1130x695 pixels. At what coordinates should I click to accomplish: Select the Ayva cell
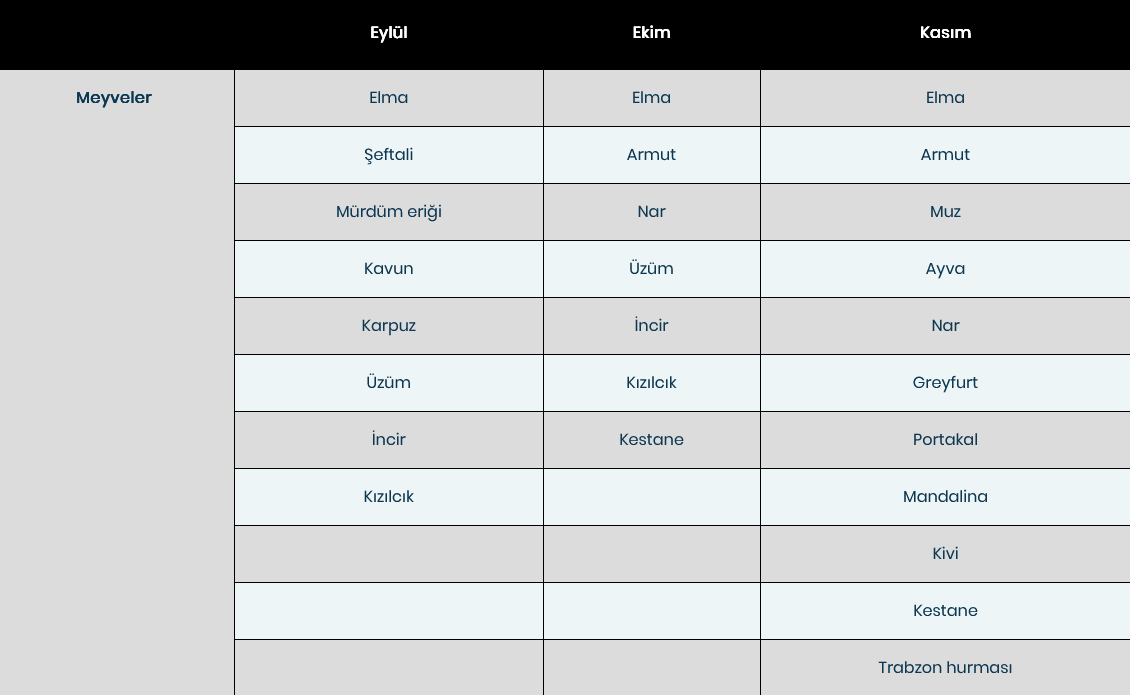945,269
